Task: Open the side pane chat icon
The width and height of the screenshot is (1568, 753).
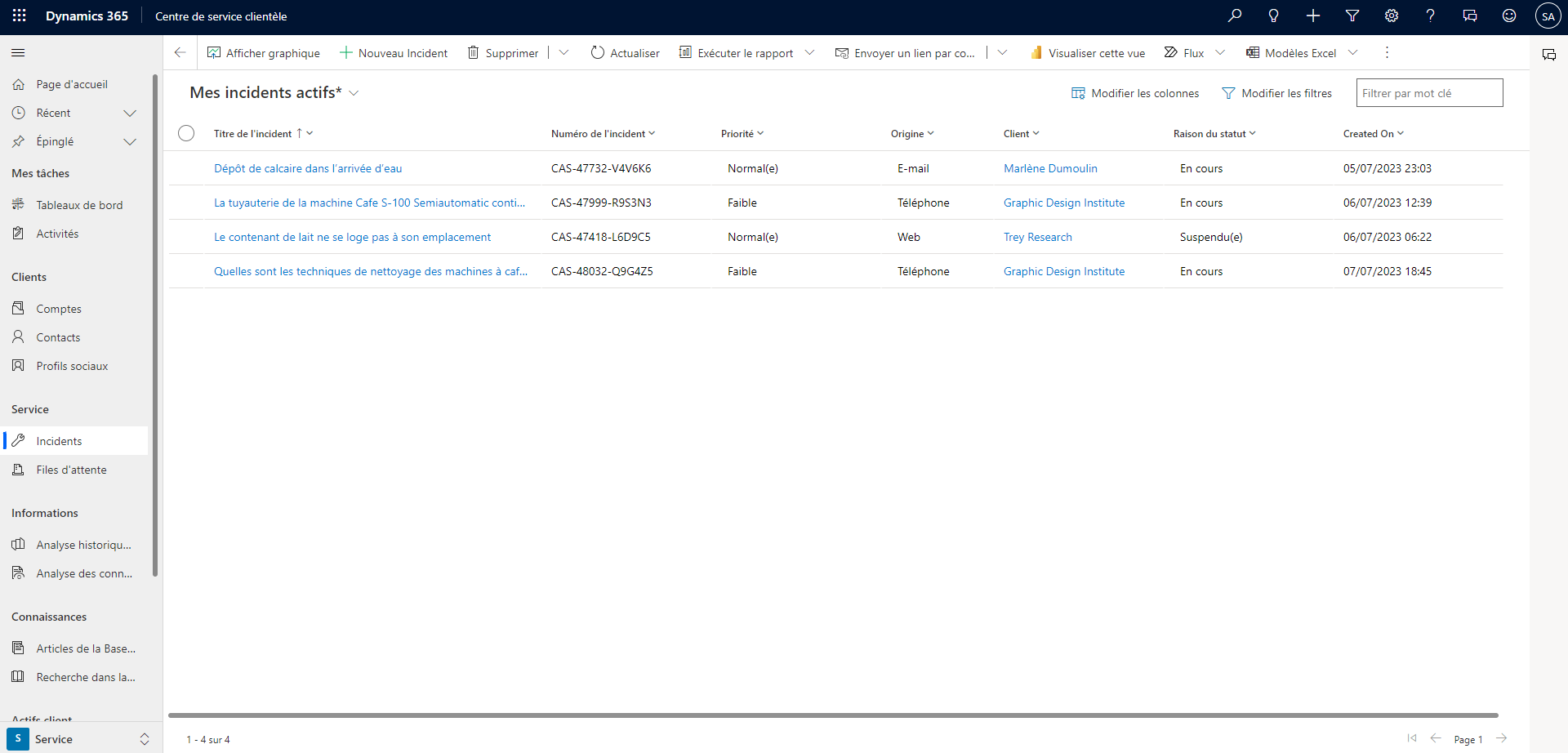Action: tap(1549, 55)
